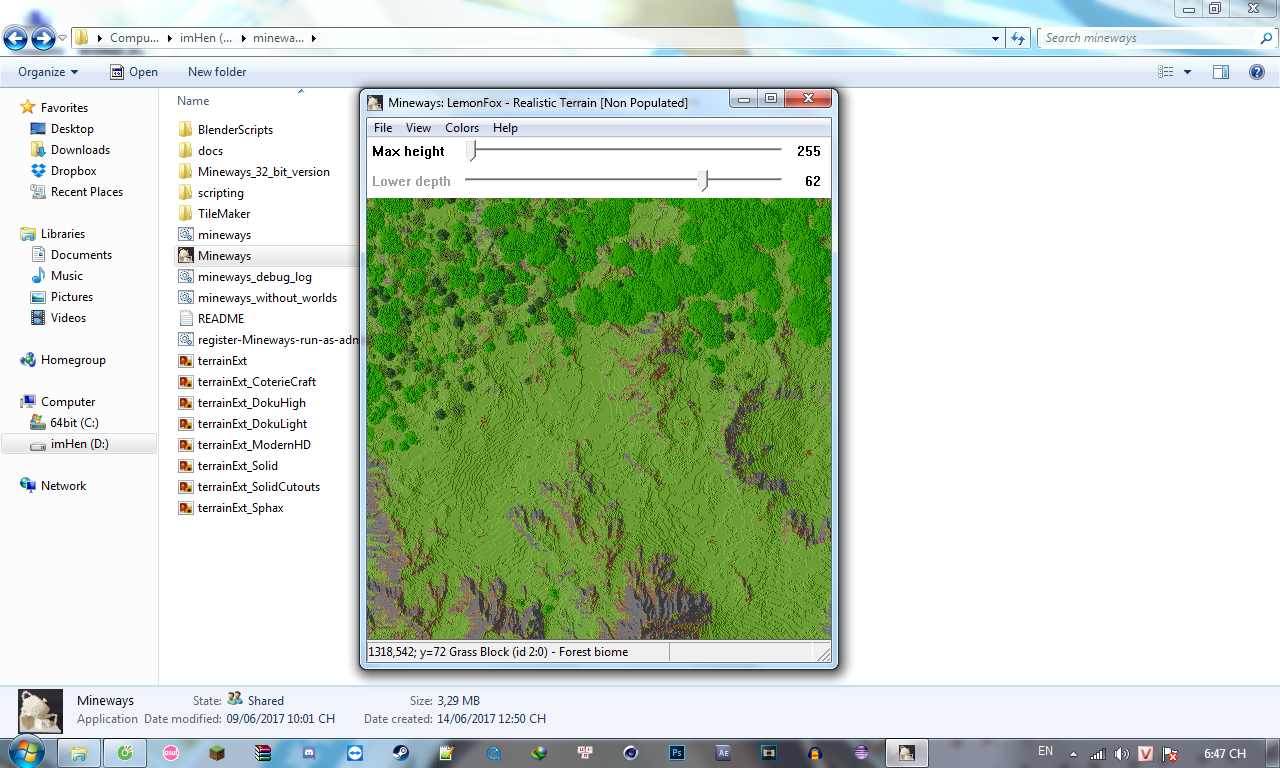
Task: Click the Lower depth slider handle
Action: coord(704,181)
